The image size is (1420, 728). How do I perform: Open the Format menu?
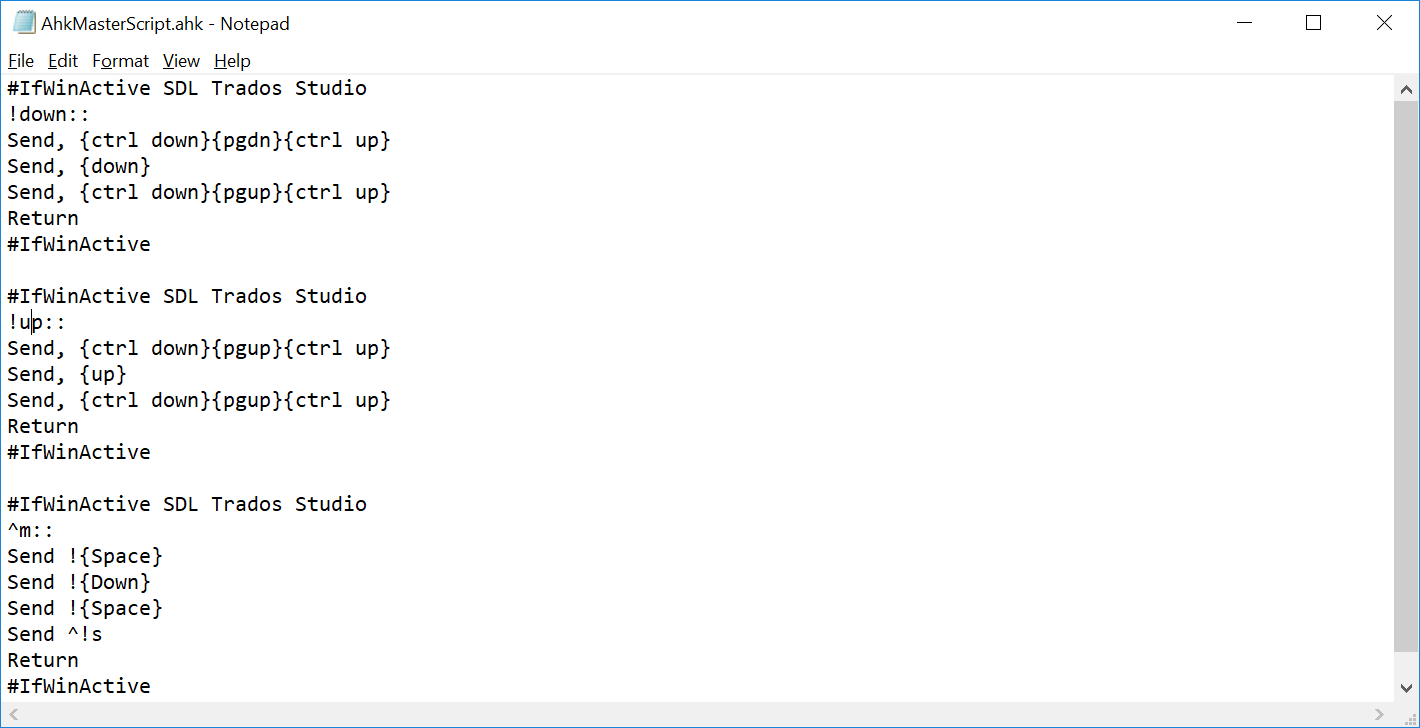(120, 61)
